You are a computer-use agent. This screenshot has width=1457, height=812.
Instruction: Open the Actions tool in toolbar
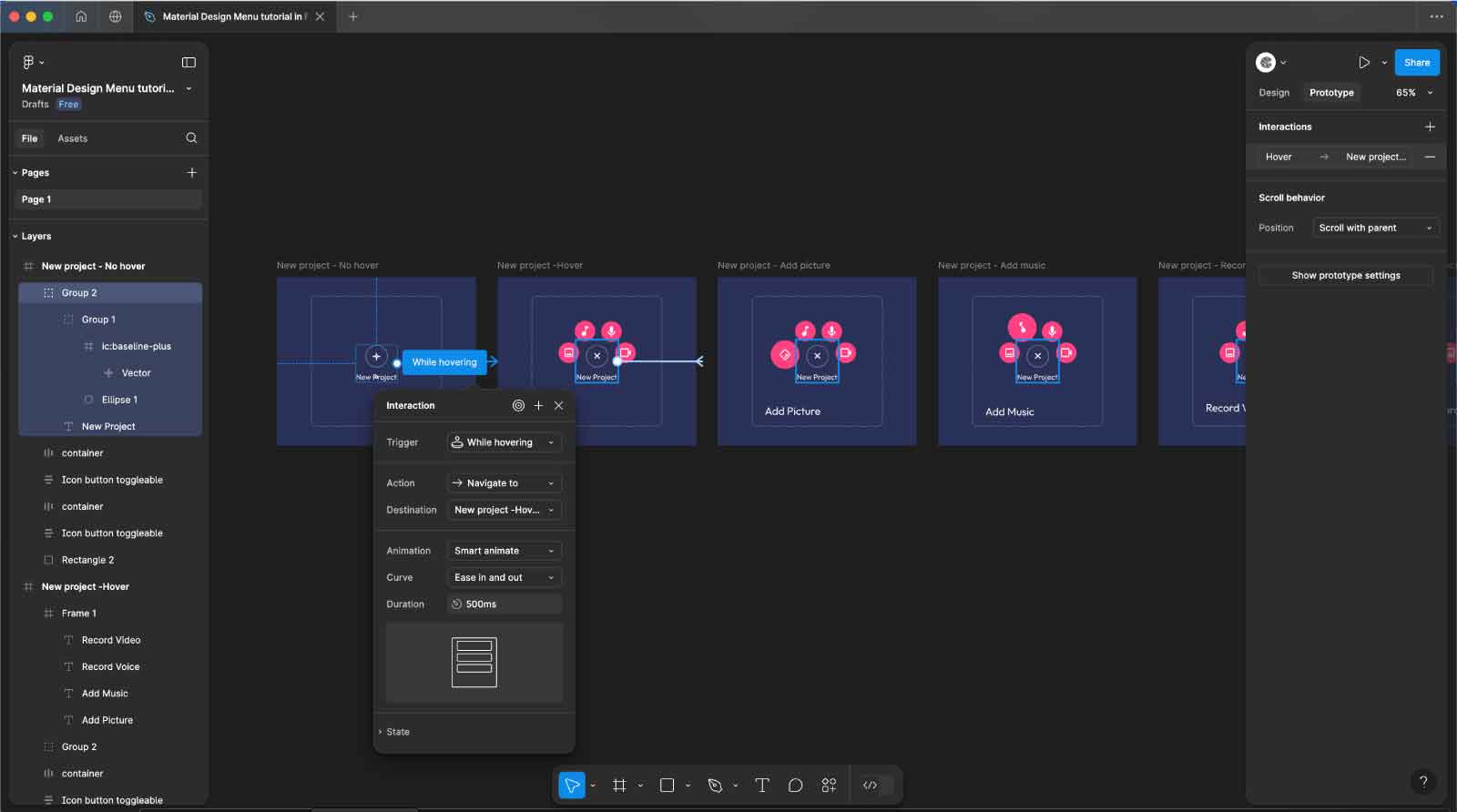point(829,785)
